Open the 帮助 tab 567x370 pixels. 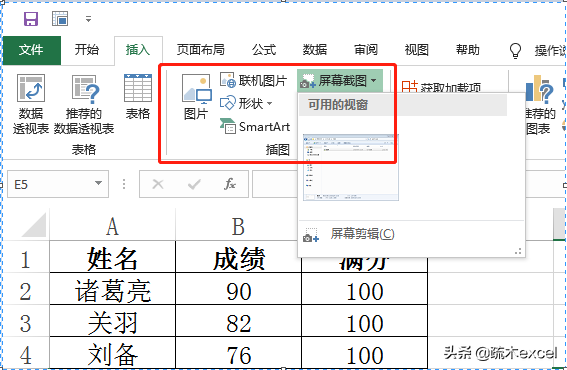pyautogui.click(x=468, y=50)
